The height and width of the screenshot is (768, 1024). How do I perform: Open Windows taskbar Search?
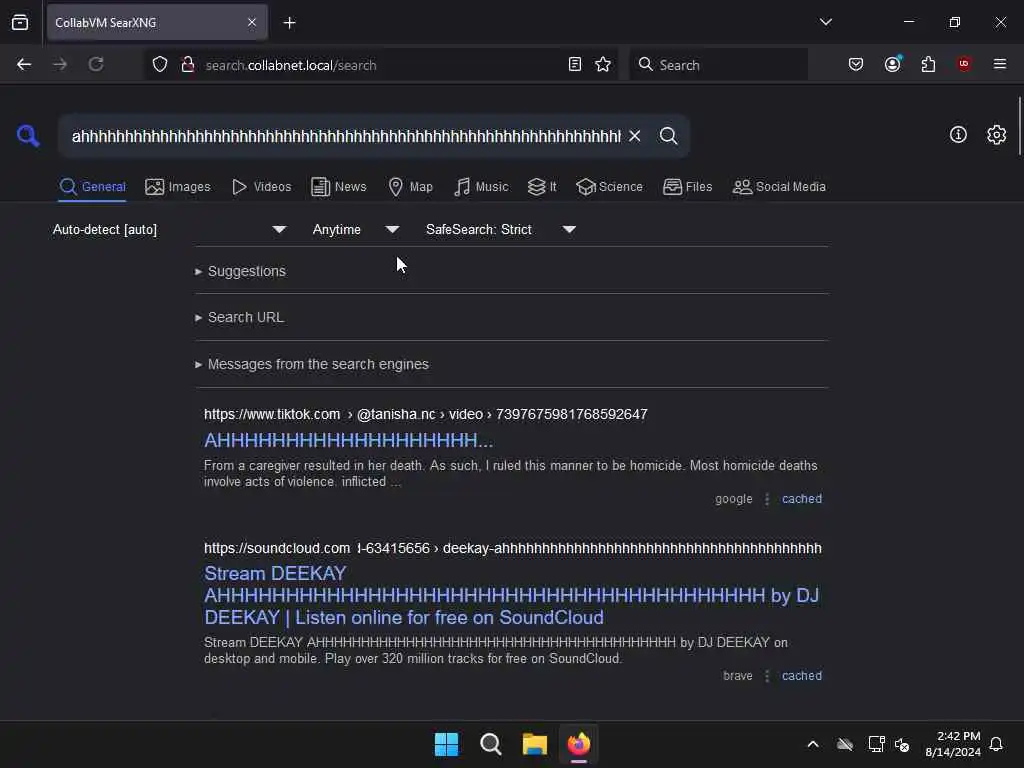(x=490, y=744)
